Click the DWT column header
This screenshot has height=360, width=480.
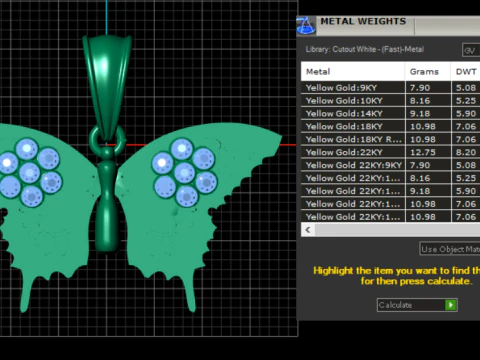point(466,72)
